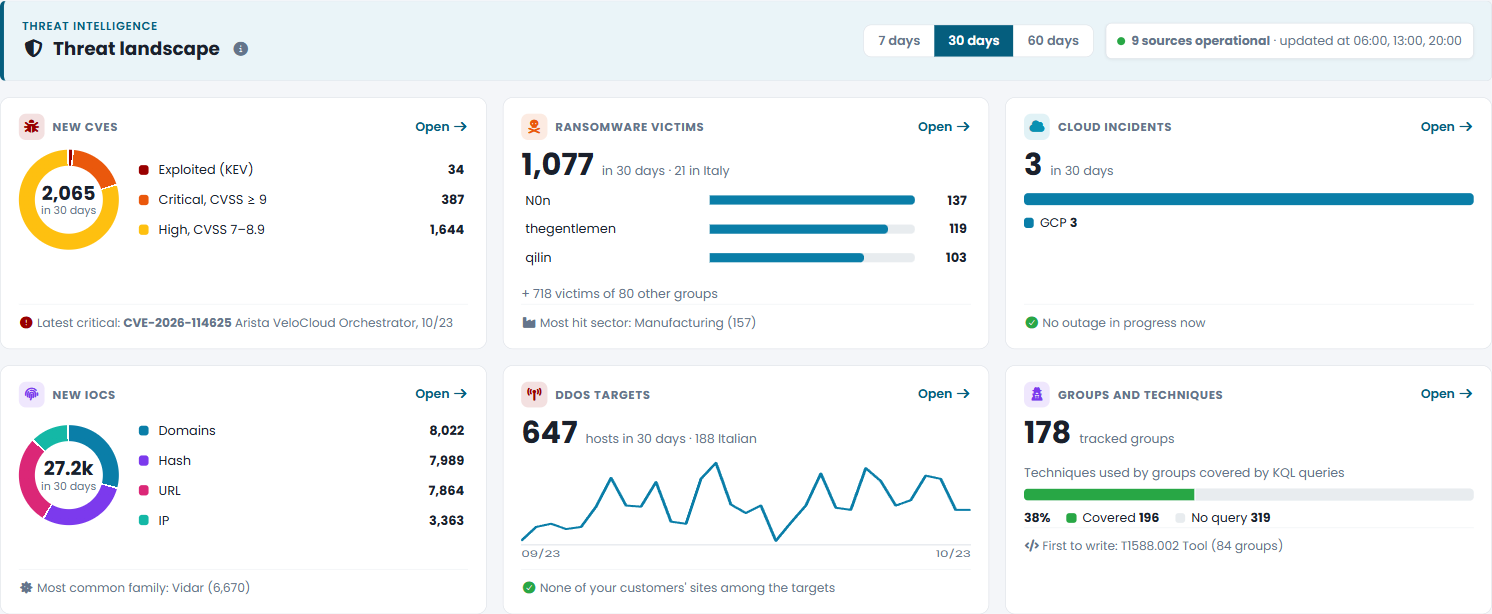Open the DDoS Targets card

[944, 394]
